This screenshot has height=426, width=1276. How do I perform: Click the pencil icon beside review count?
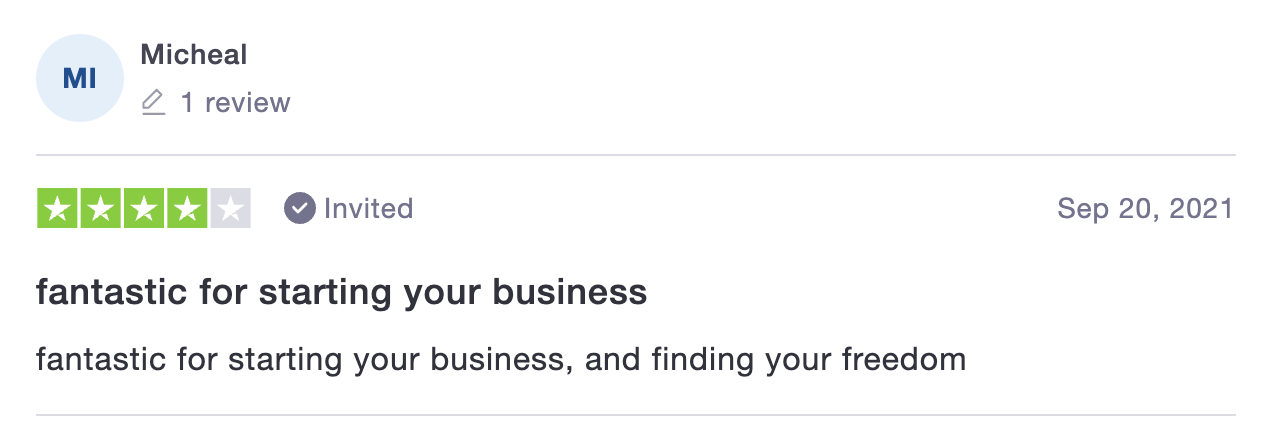pos(153,102)
